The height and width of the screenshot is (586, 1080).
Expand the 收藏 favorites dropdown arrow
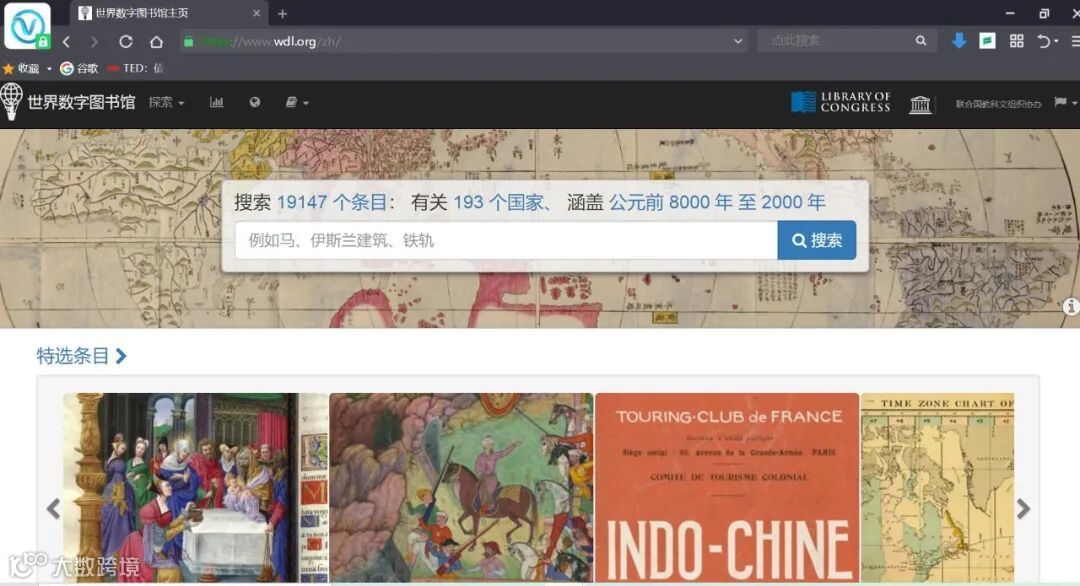pyautogui.click(x=49, y=69)
